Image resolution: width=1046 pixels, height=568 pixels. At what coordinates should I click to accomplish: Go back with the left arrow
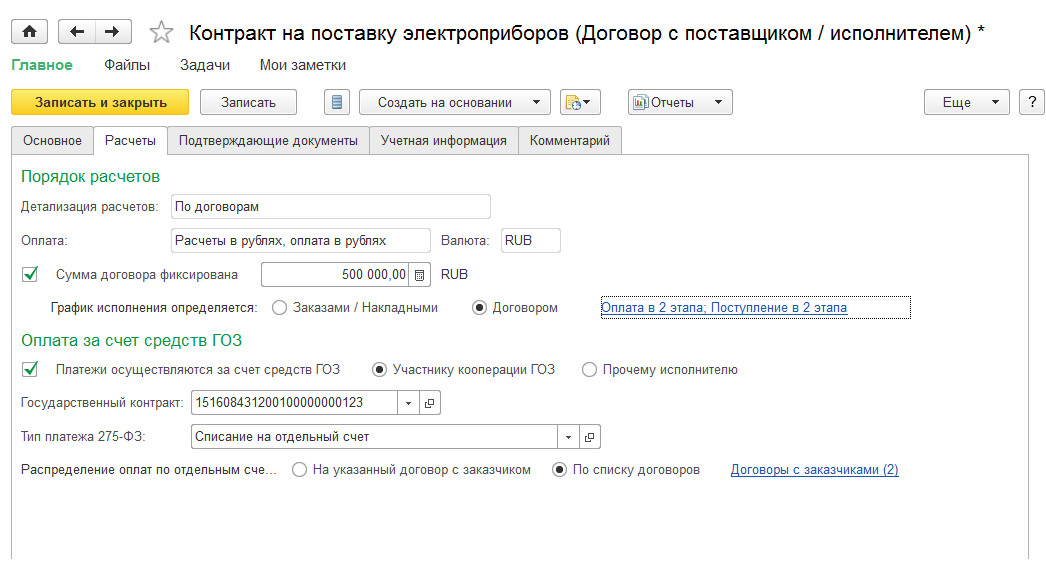77,32
